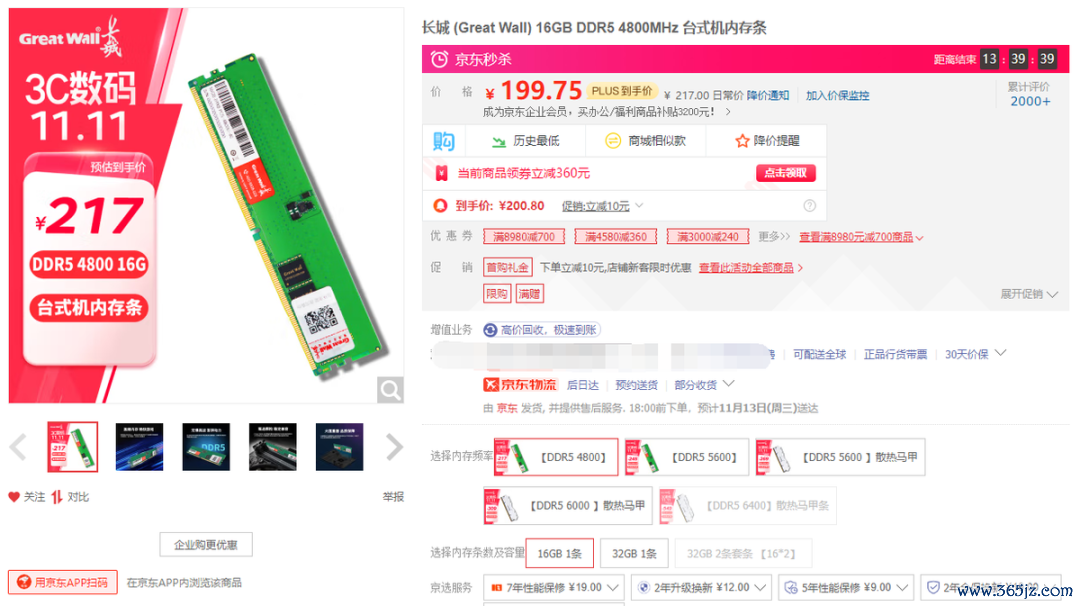Image resolution: width=1080 pixels, height=606 pixels.
Task: Expand the 展开促销 promotions section
Action: point(1028,294)
